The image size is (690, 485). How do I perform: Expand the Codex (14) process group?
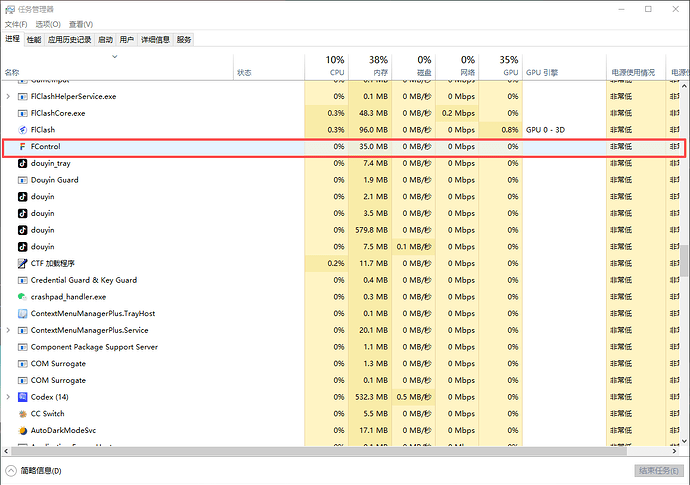pyautogui.click(x=8, y=397)
